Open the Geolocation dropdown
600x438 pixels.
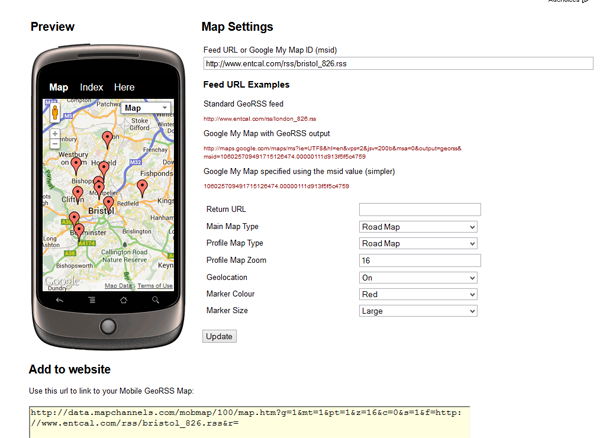coord(418,278)
